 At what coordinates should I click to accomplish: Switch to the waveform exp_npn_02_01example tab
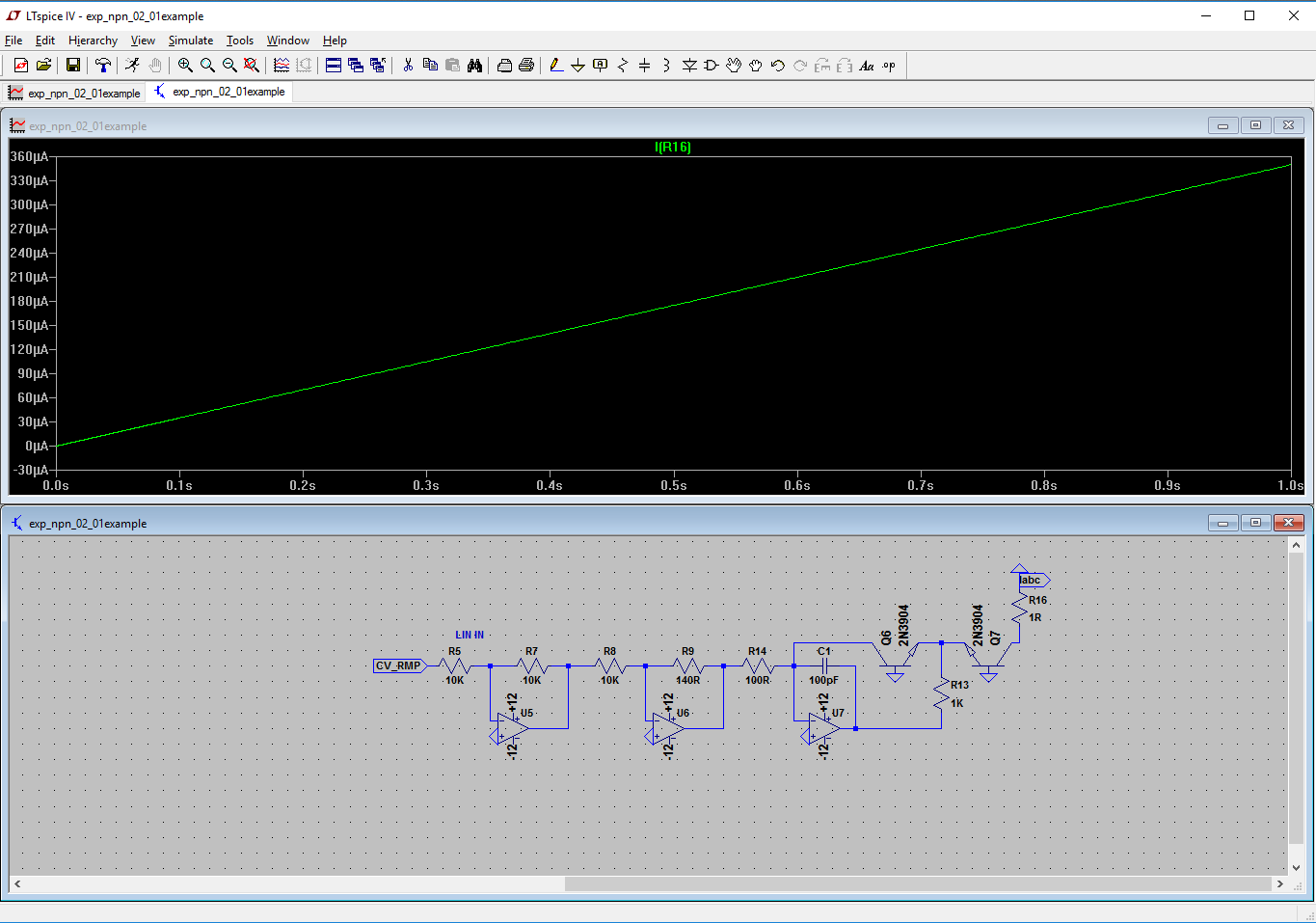click(x=75, y=93)
